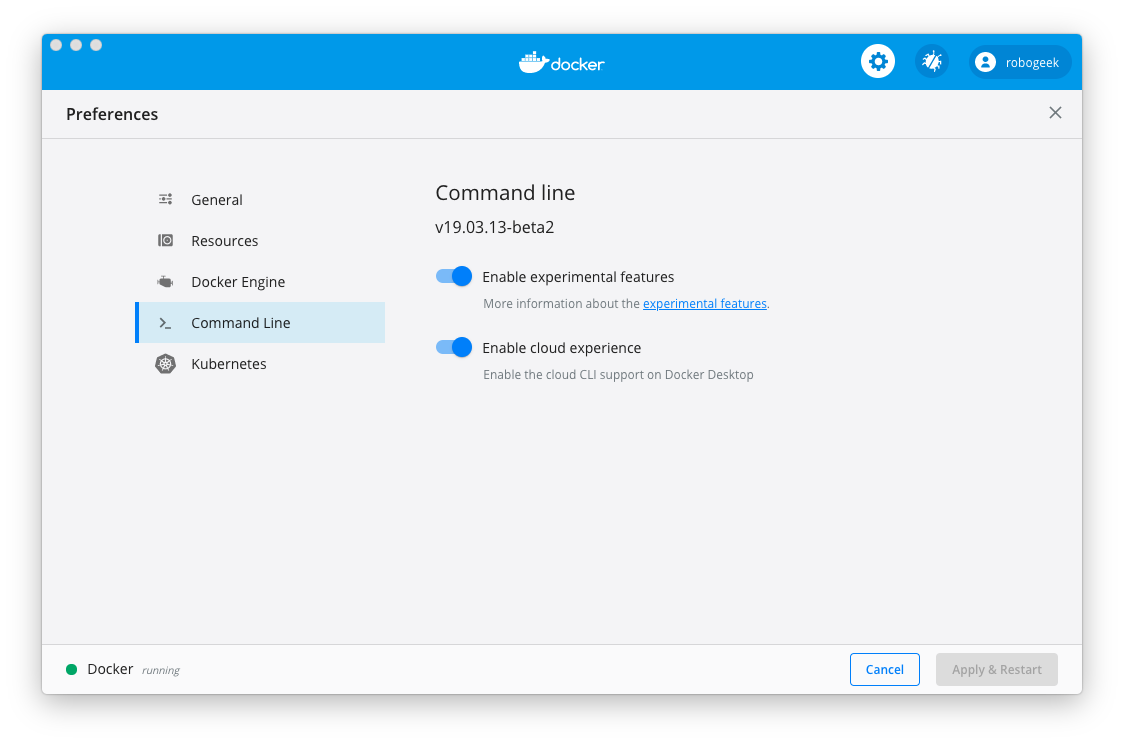The height and width of the screenshot is (744, 1124).
Task: Click the running status text
Action: [x=161, y=670]
